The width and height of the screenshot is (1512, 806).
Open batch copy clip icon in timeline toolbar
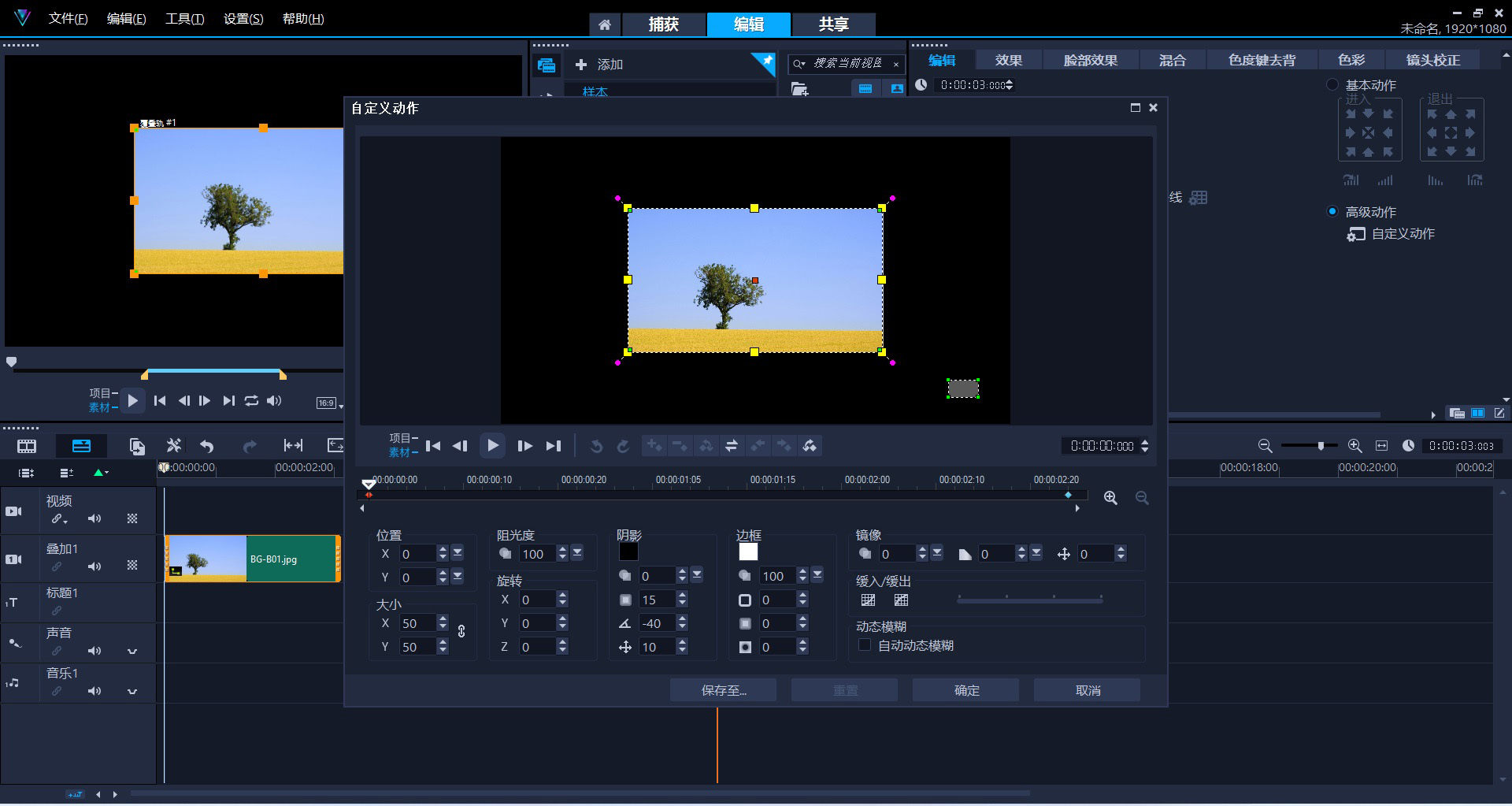(137, 446)
